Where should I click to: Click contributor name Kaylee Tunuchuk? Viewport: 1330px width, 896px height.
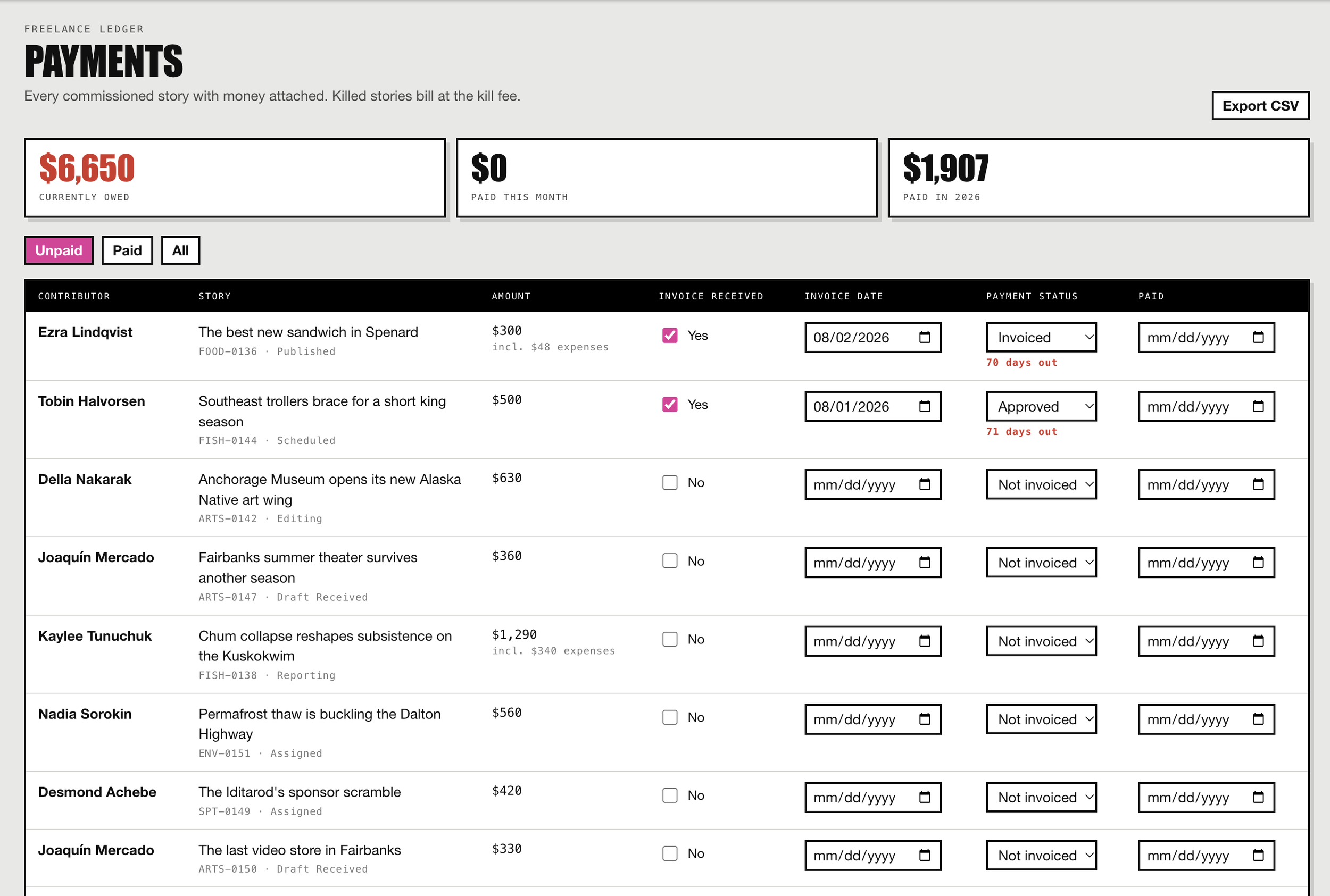coord(95,636)
